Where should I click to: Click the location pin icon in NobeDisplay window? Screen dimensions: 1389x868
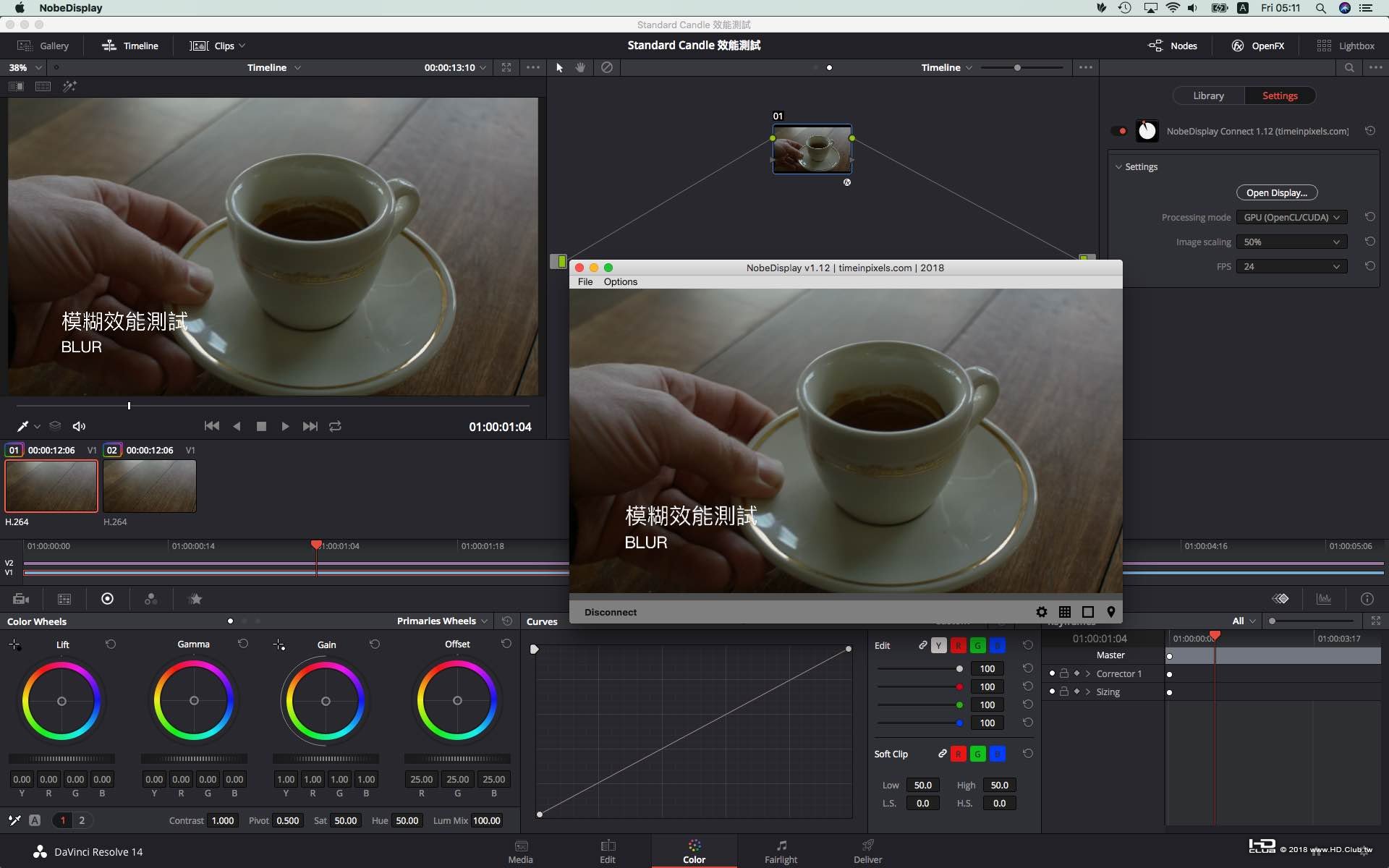(x=1110, y=612)
